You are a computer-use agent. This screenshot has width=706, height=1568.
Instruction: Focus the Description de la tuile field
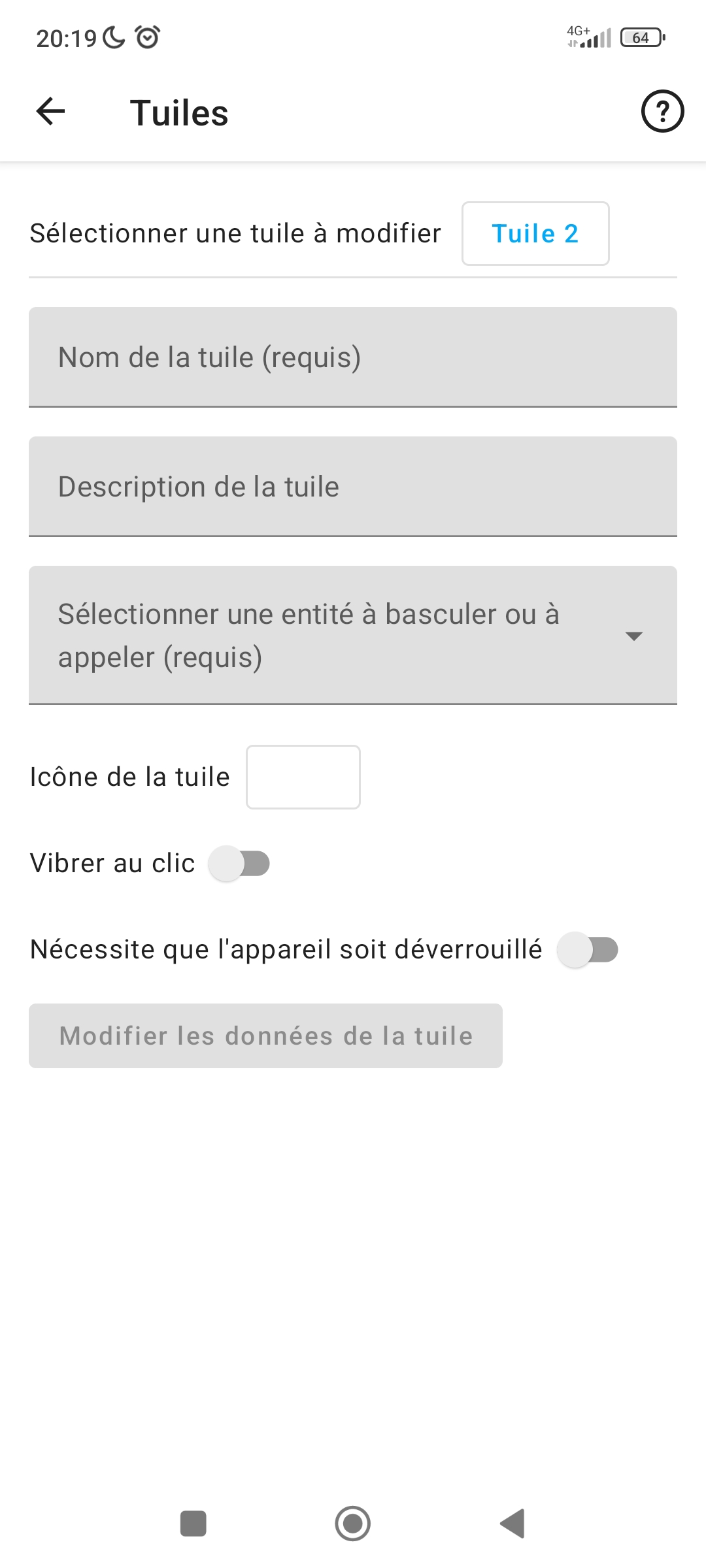point(353,487)
